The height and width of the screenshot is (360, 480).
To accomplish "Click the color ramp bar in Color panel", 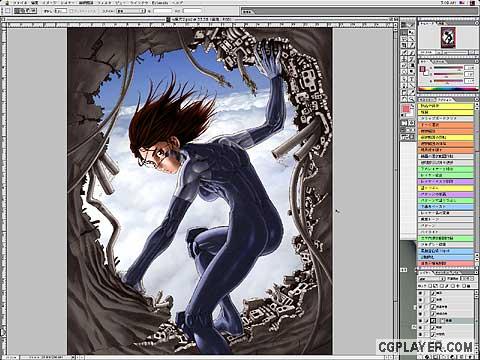I will (x=448, y=89).
